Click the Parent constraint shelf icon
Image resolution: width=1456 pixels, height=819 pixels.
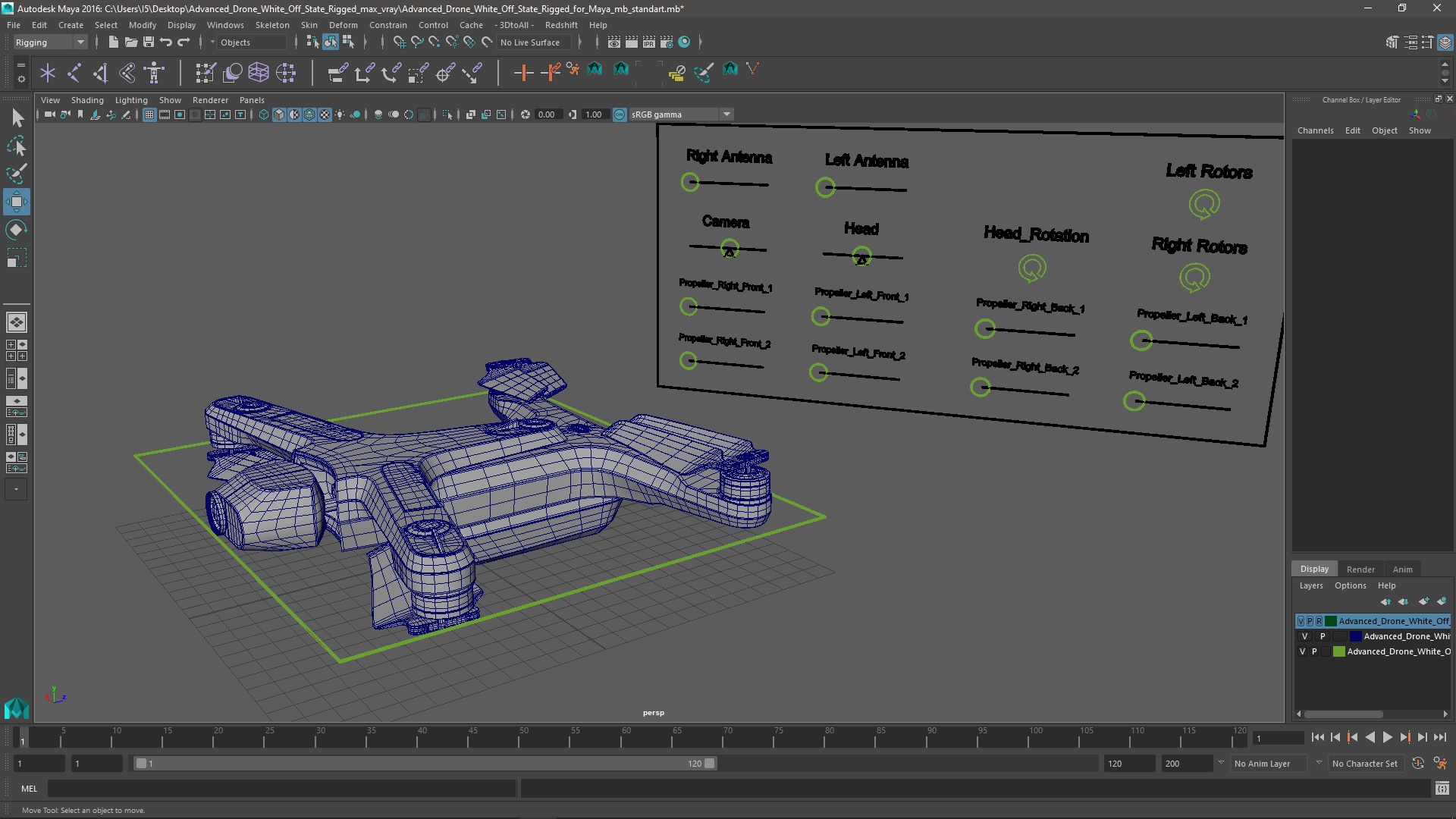[337, 73]
